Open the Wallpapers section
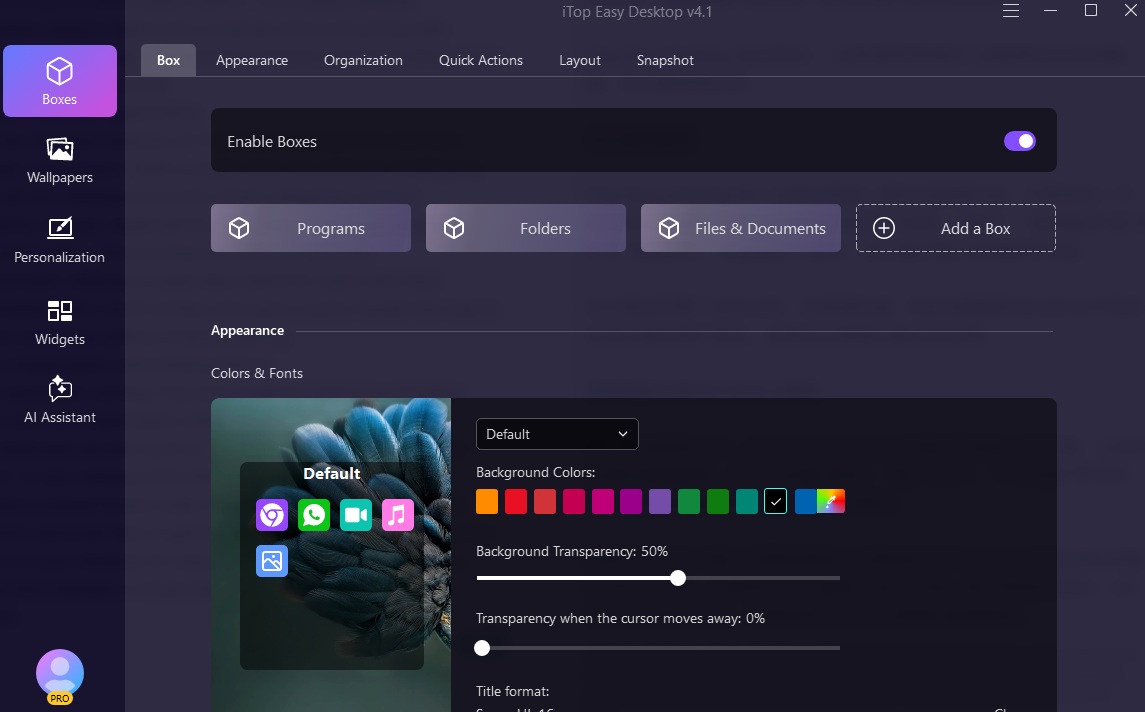Screen dimensions: 1145x712 pyautogui.click(x=59, y=160)
